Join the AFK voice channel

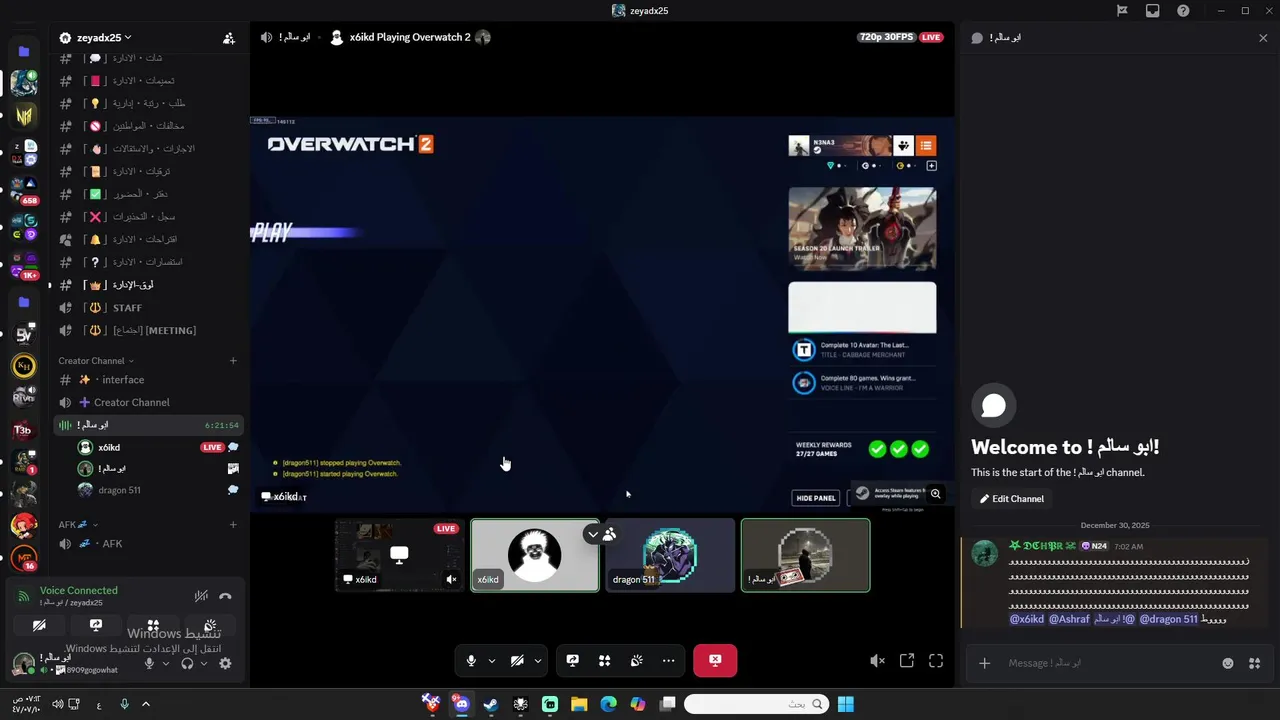coord(148,544)
